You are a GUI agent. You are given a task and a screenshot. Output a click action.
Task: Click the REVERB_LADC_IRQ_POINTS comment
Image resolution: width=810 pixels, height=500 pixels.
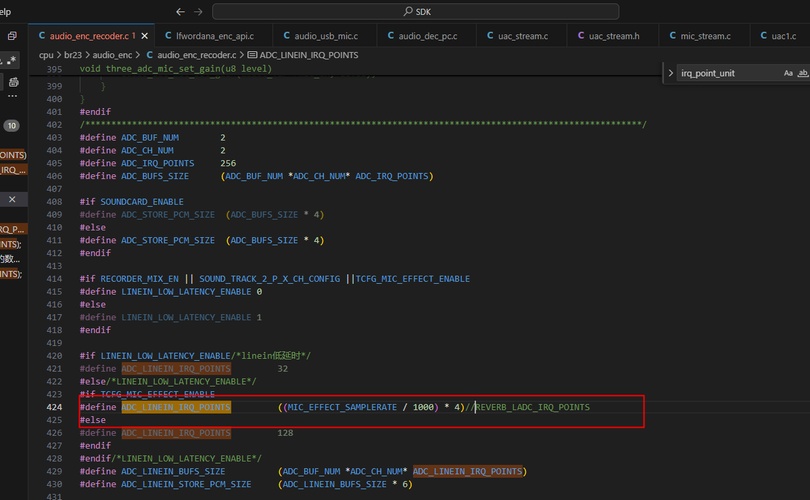[x=532, y=407]
